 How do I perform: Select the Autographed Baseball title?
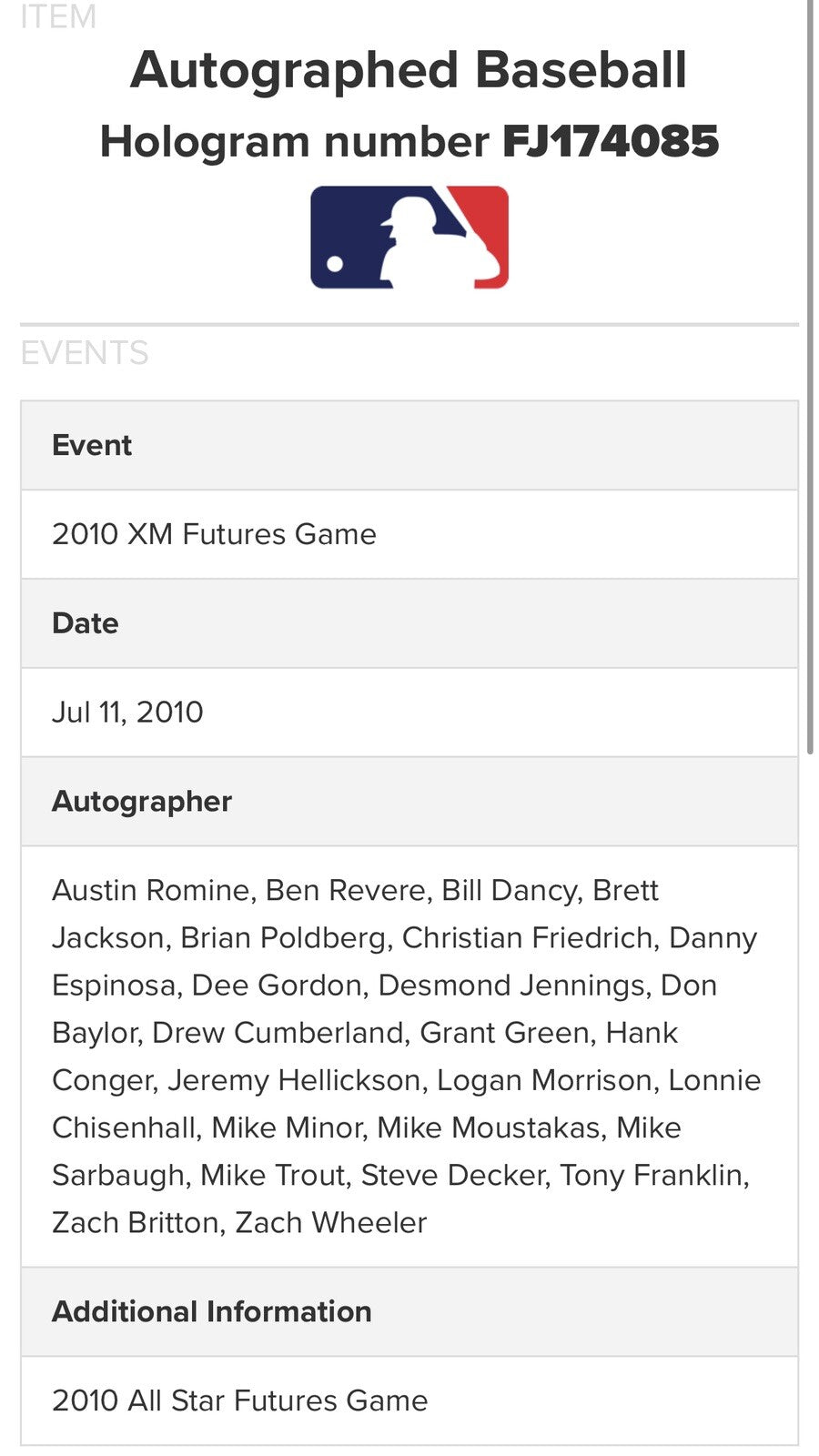(x=409, y=71)
